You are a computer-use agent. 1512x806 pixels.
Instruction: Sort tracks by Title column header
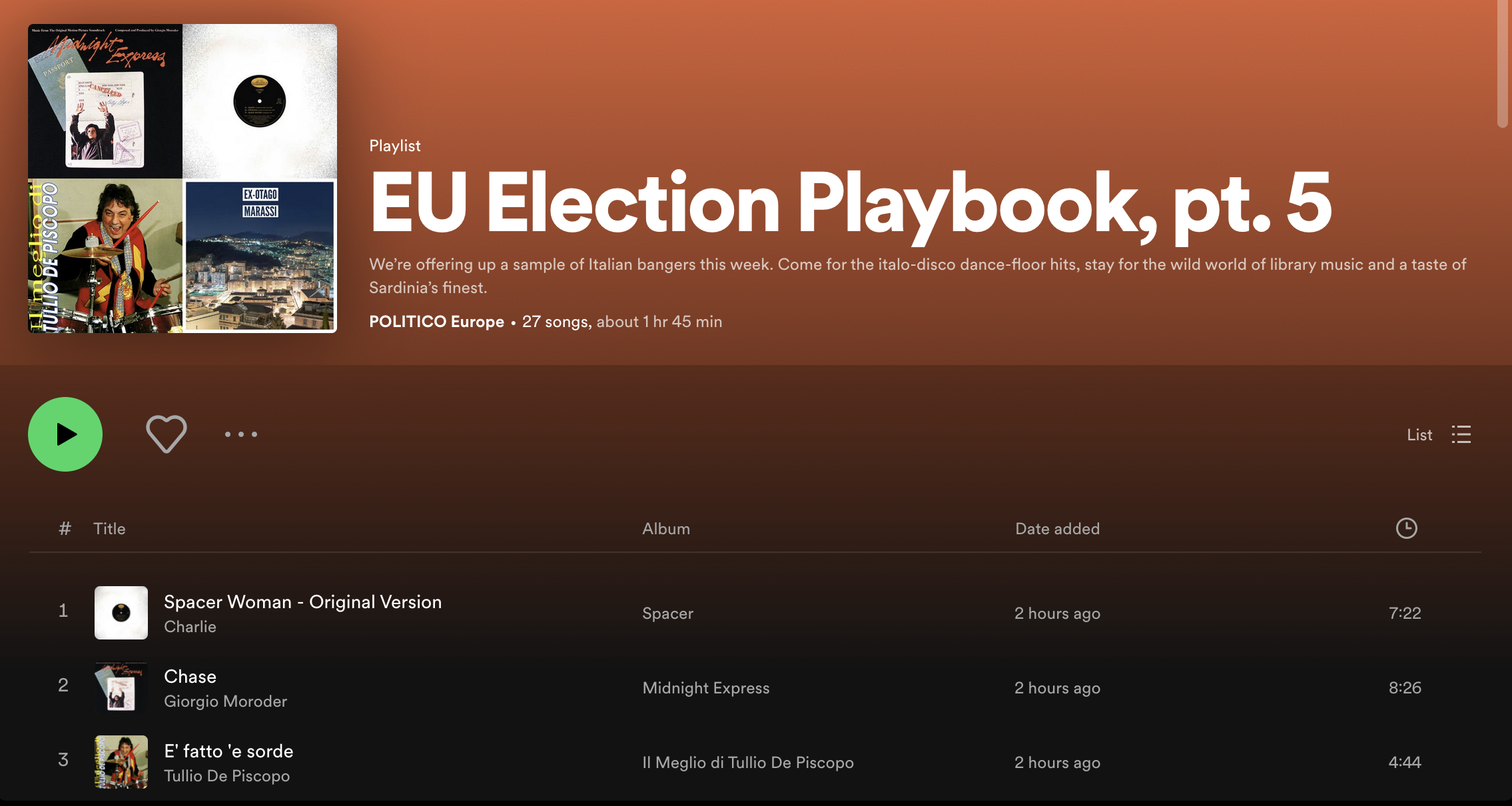click(x=109, y=528)
